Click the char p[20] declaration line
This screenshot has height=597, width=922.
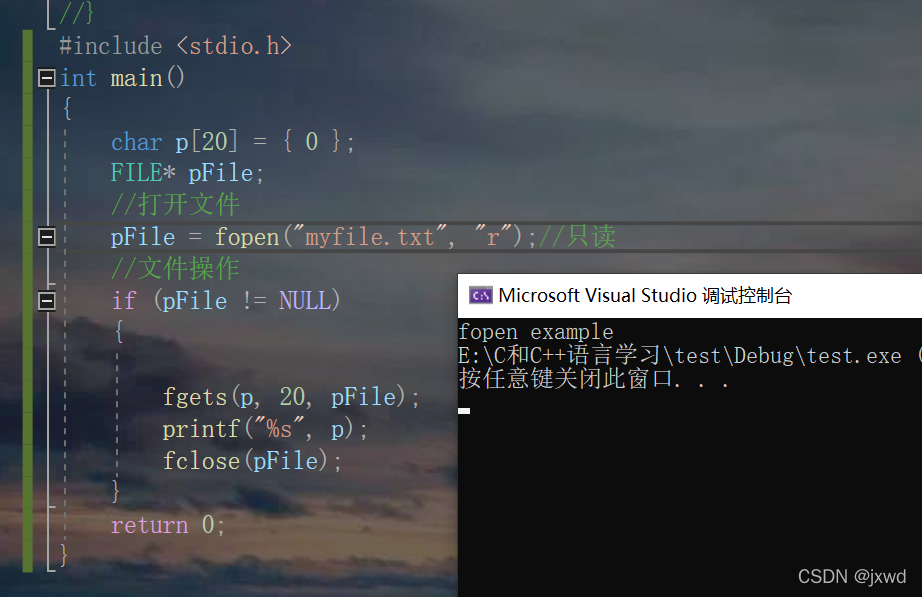(x=233, y=142)
